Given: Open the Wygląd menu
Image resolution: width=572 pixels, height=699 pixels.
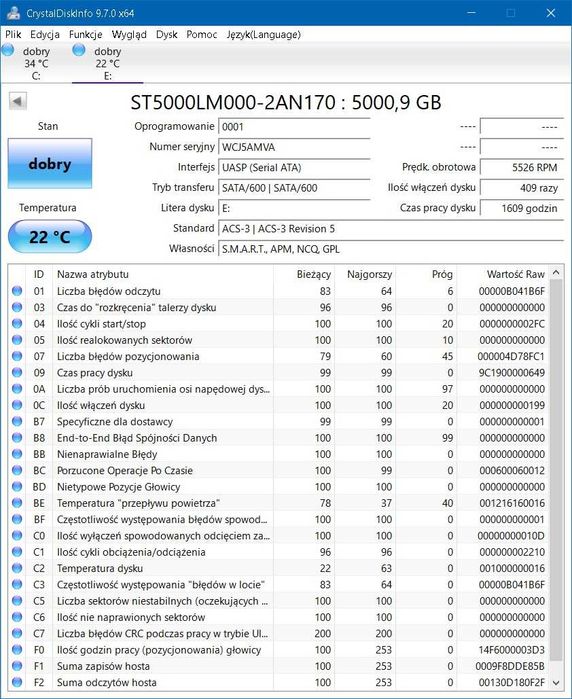Looking at the screenshot, I should tap(129, 34).
